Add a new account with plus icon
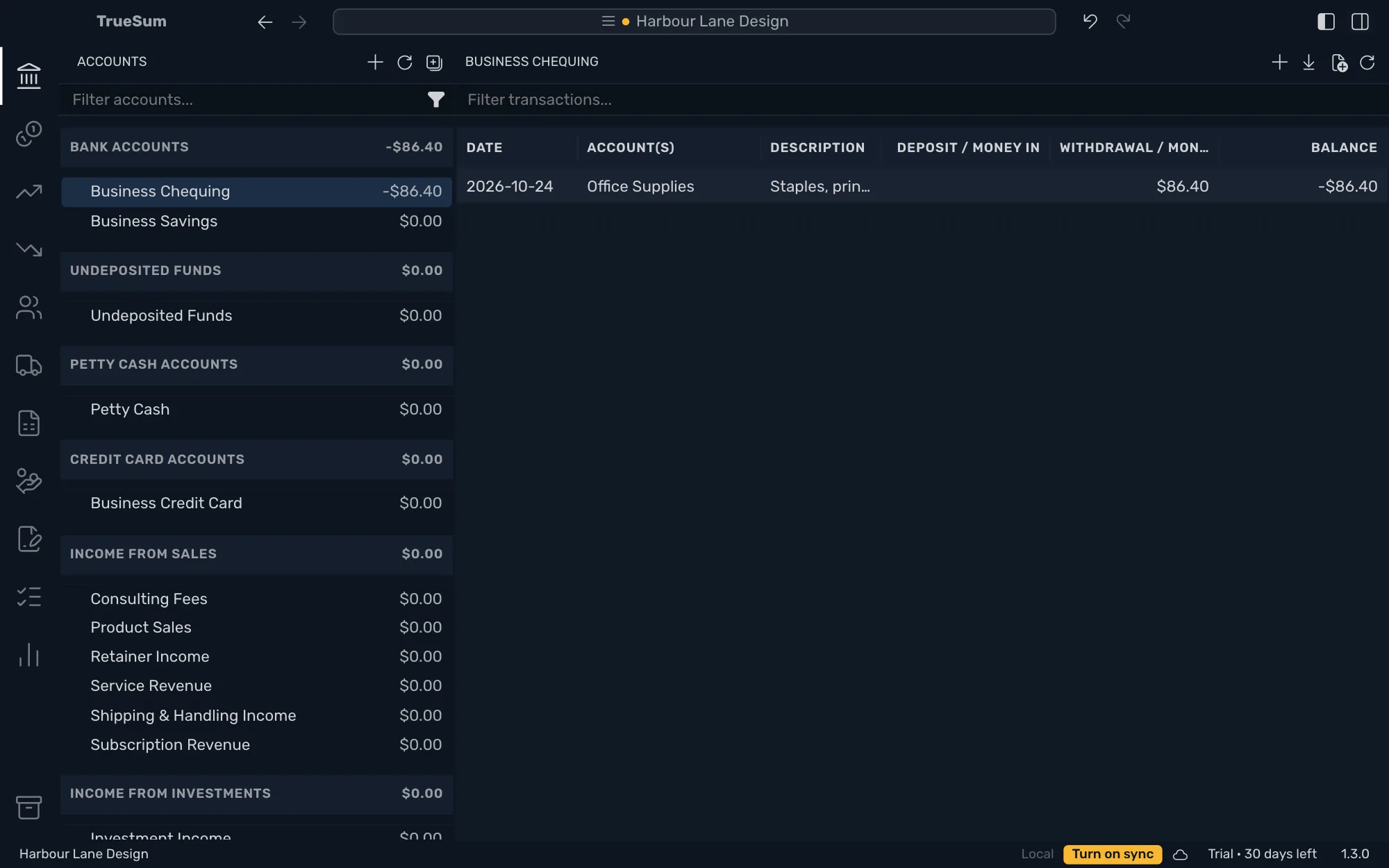The height and width of the screenshot is (868, 1389). pos(375,62)
